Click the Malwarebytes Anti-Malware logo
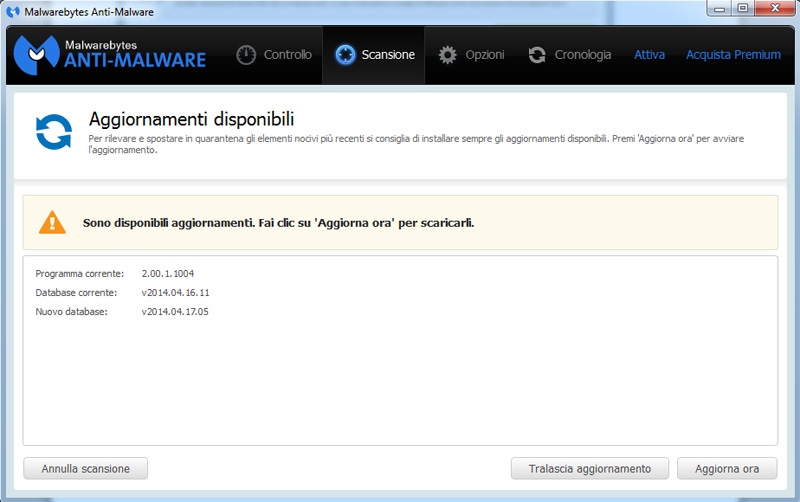Image resolution: width=800 pixels, height=502 pixels. pyautogui.click(x=110, y=55)
